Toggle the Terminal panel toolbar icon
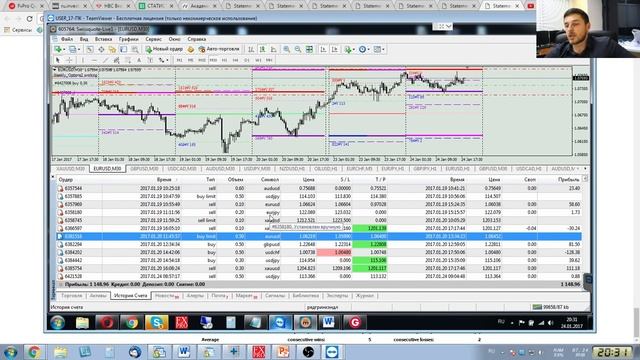 pos(123,49)
